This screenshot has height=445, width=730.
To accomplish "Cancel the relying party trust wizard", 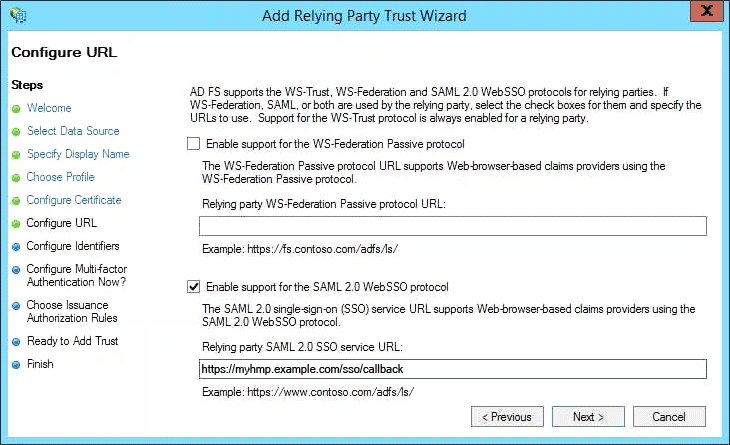I will pyautogui.click(x=668, y=417).
